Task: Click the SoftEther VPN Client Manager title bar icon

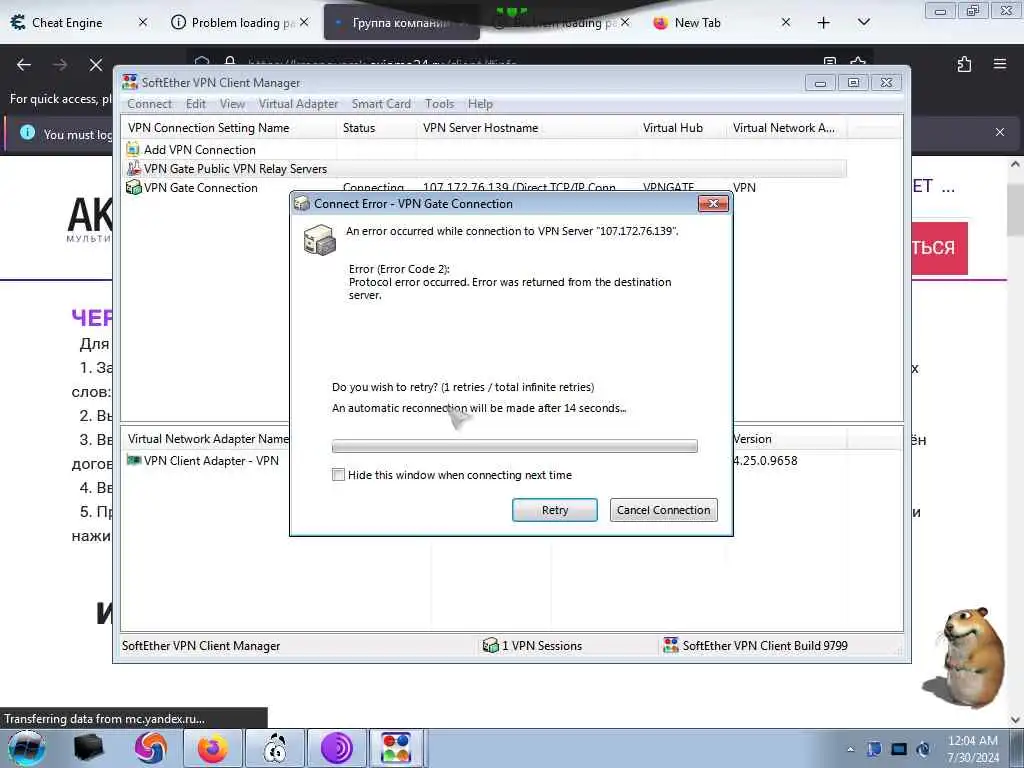Action: click(x=130, y=82)
